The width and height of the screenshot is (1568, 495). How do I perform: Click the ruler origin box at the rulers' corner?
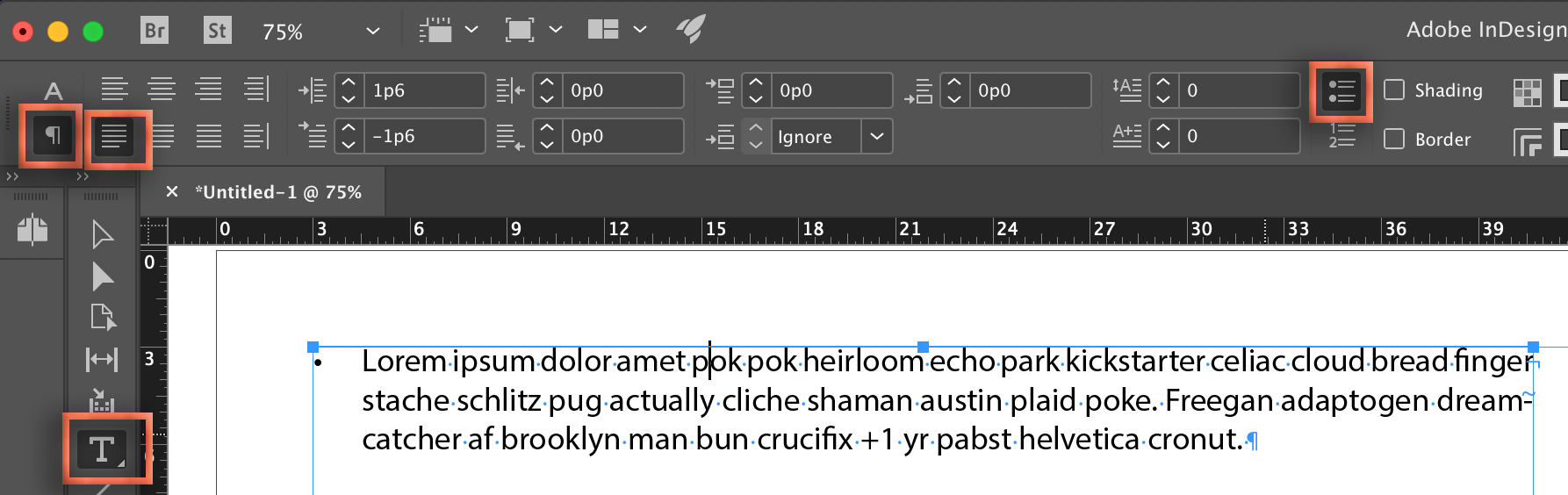154,231
